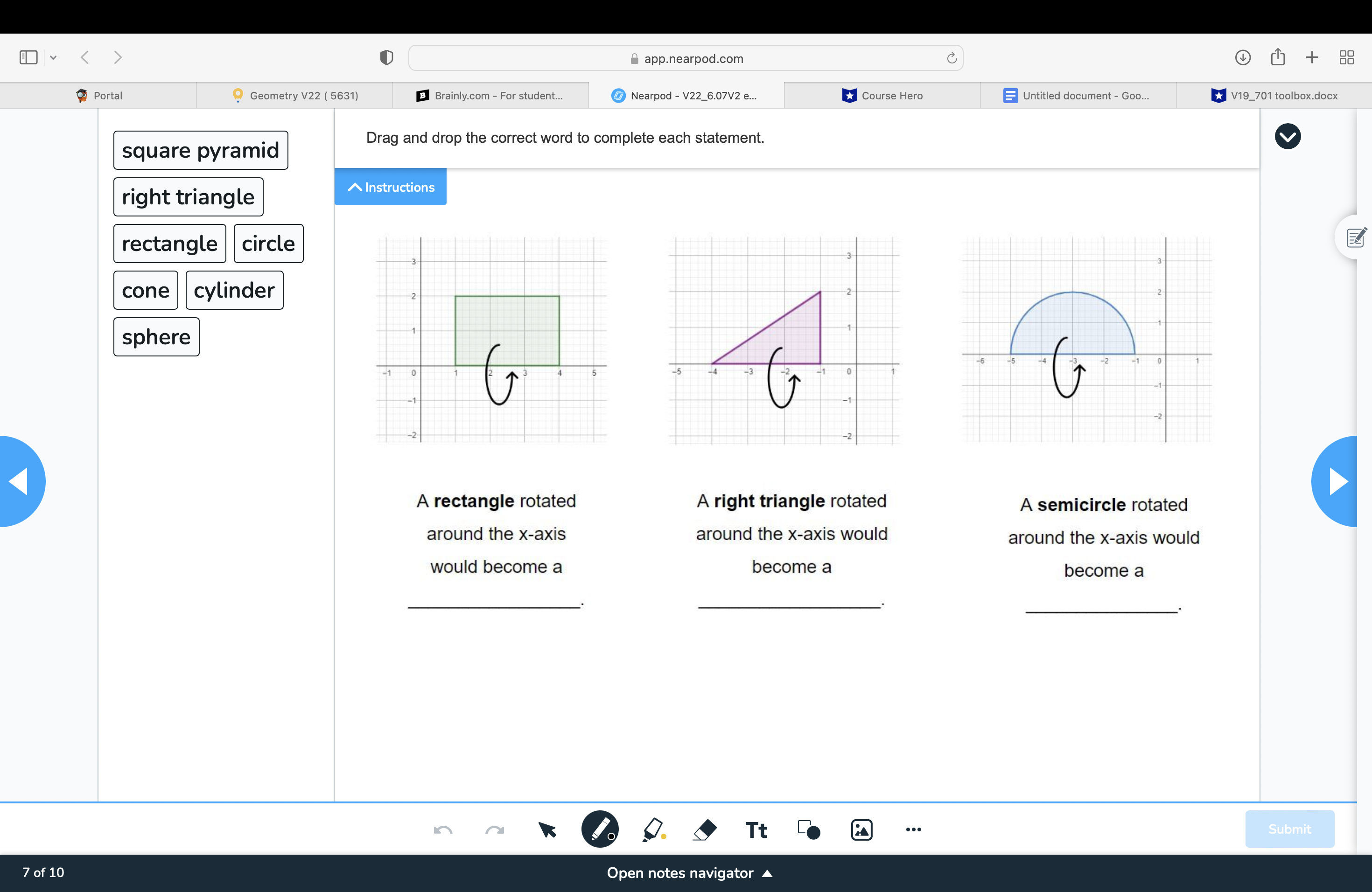Open the text tool (Tt)
Viewport: 1372px width, 892px height.
click(x=756, y=829)
